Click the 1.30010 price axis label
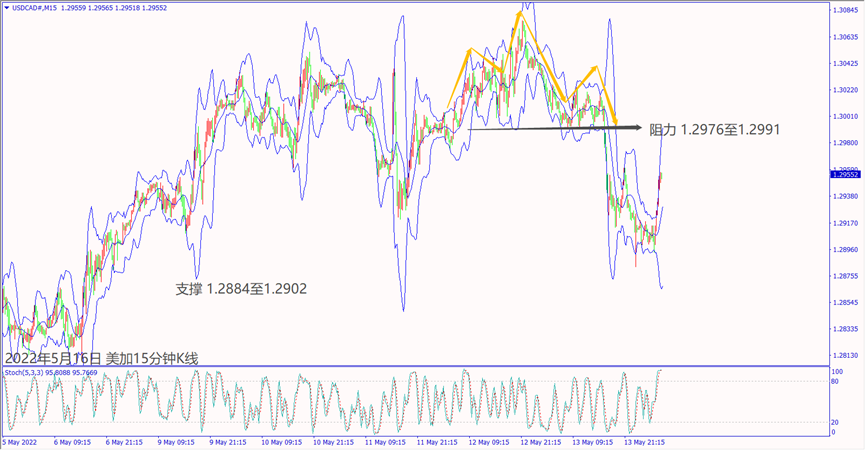Screen dimensions: 865x450 845,117
